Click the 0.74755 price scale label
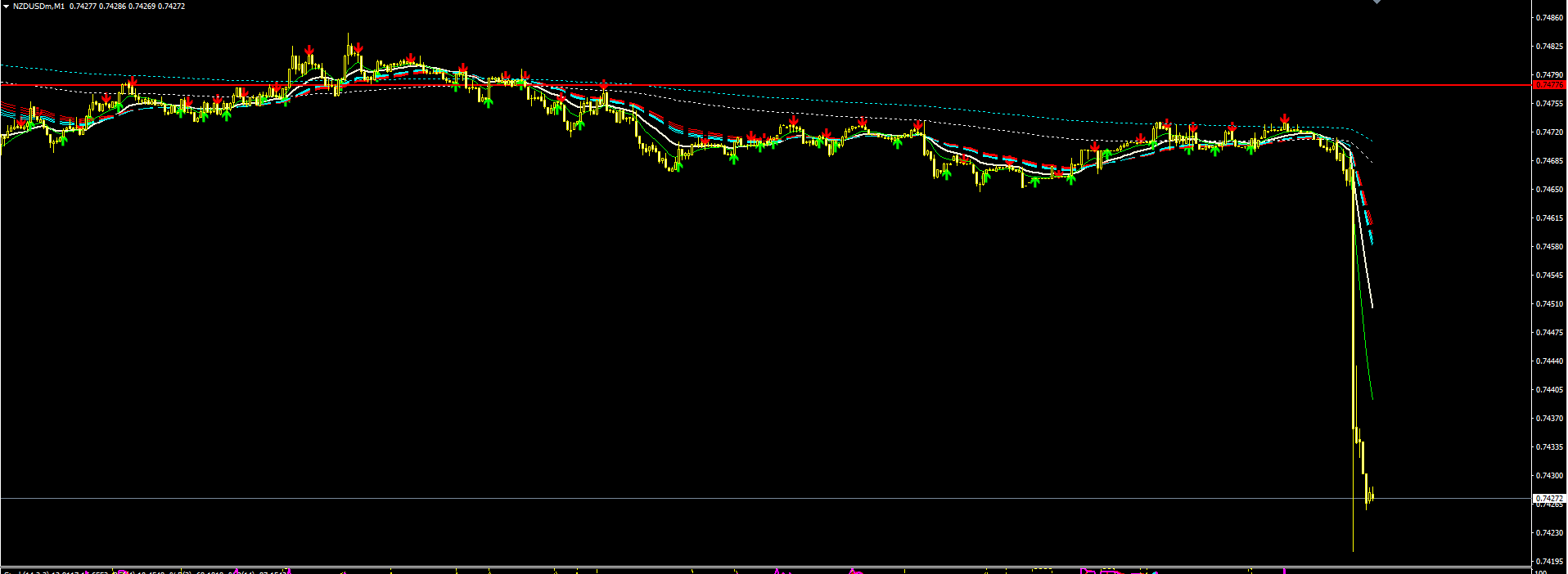 point(1550,103)
